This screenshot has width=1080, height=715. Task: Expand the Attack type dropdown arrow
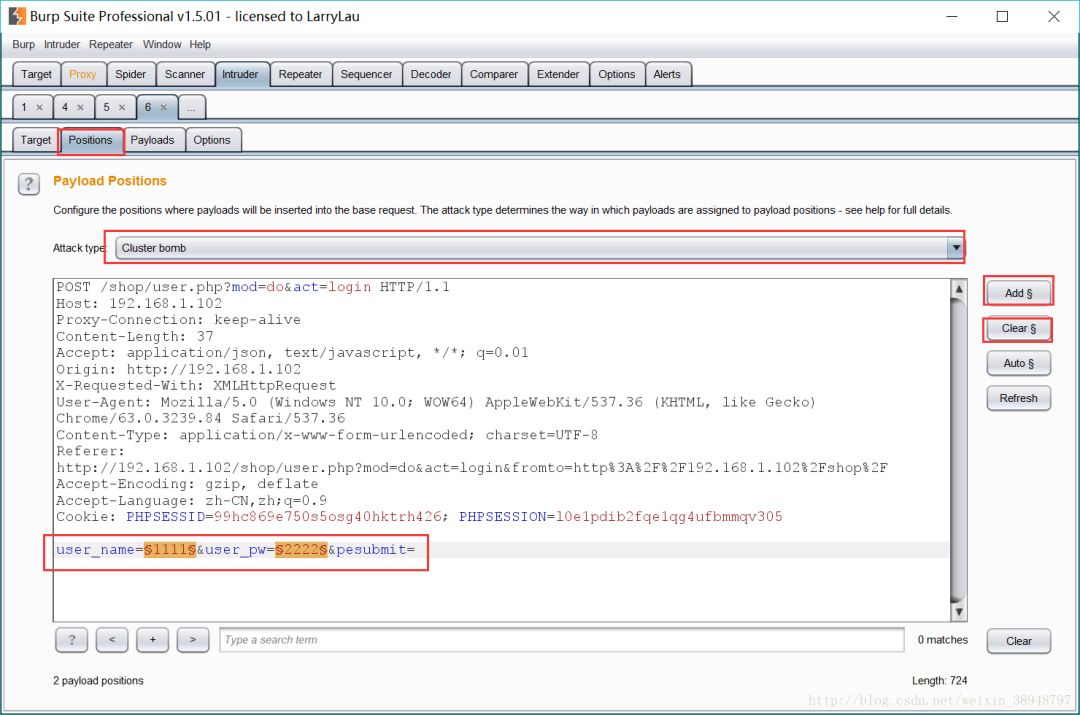tap(955, 248)
